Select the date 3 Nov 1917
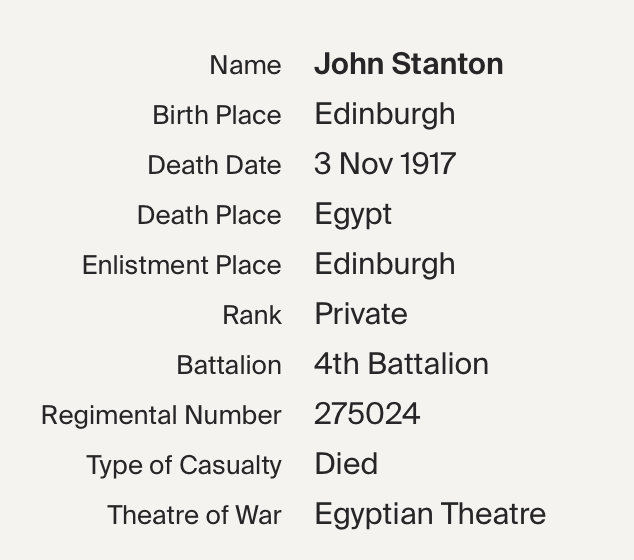The width and height of the screenshot is (634, 560). 385,164
